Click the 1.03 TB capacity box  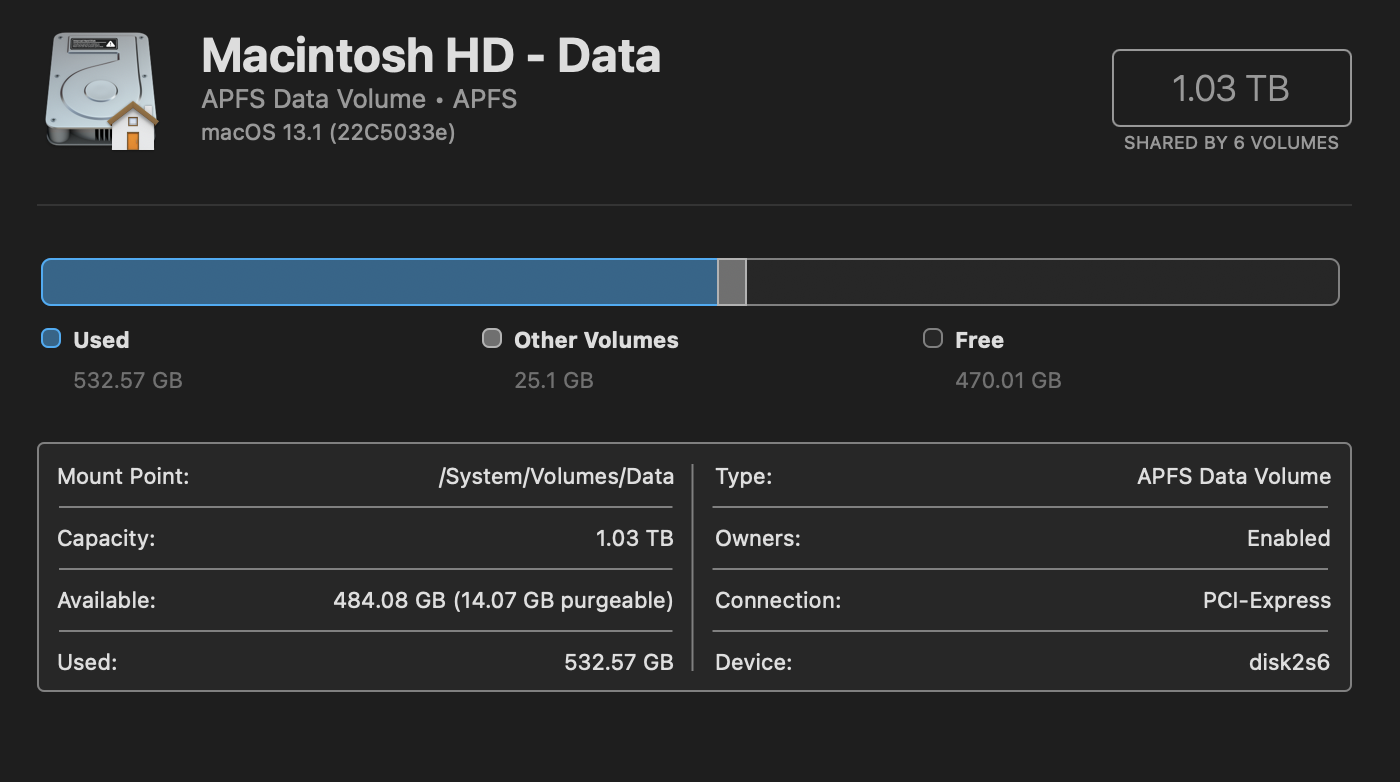click(1231, 88)
